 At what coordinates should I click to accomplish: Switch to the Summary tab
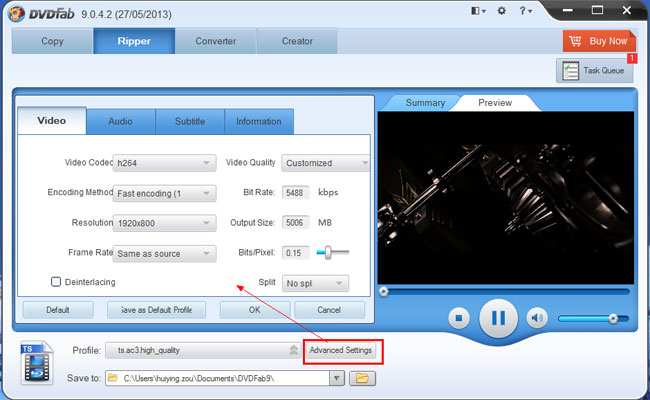tap(424, 103)
